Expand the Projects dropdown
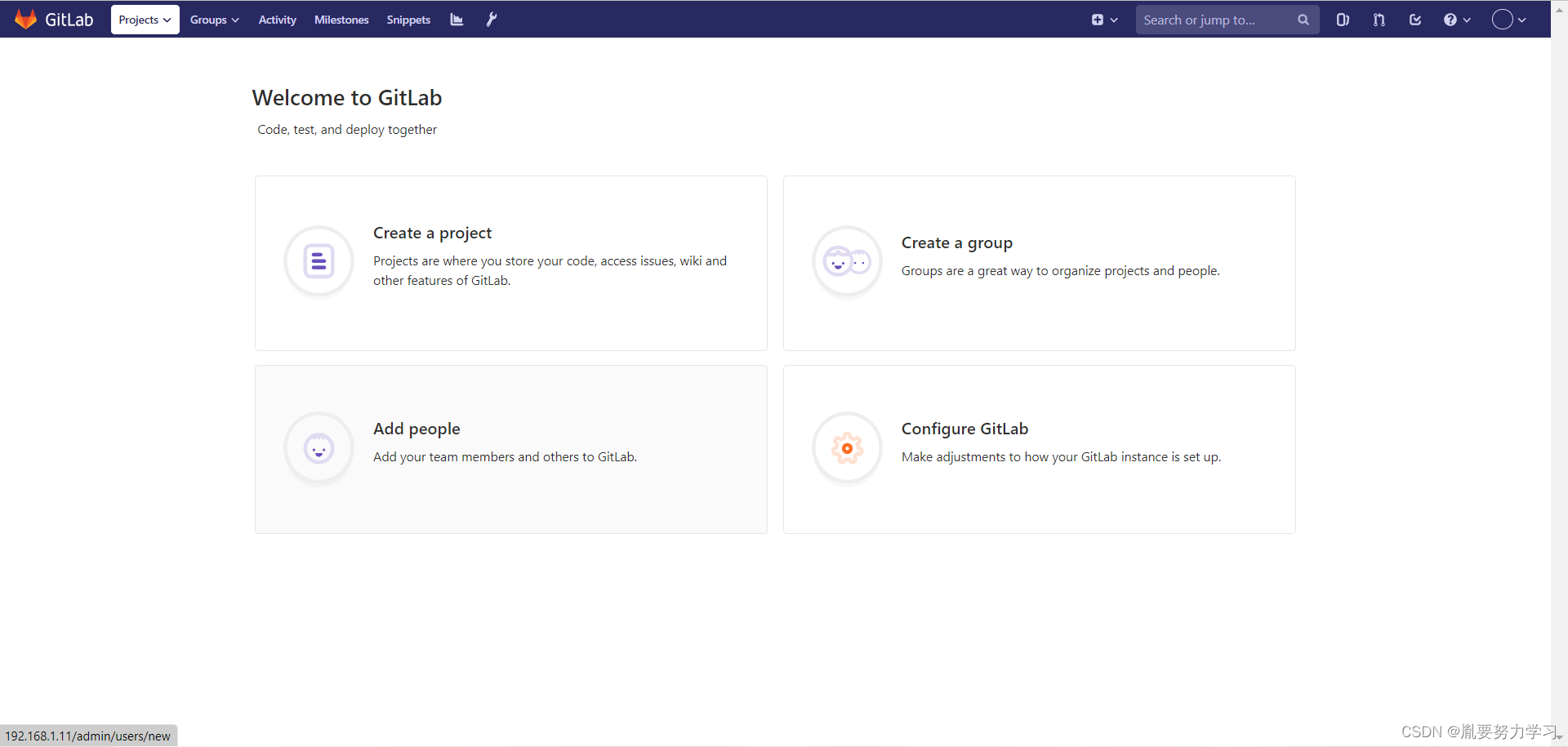The width and height of the screenshot is (1568, 747). [x=145, y=20]
